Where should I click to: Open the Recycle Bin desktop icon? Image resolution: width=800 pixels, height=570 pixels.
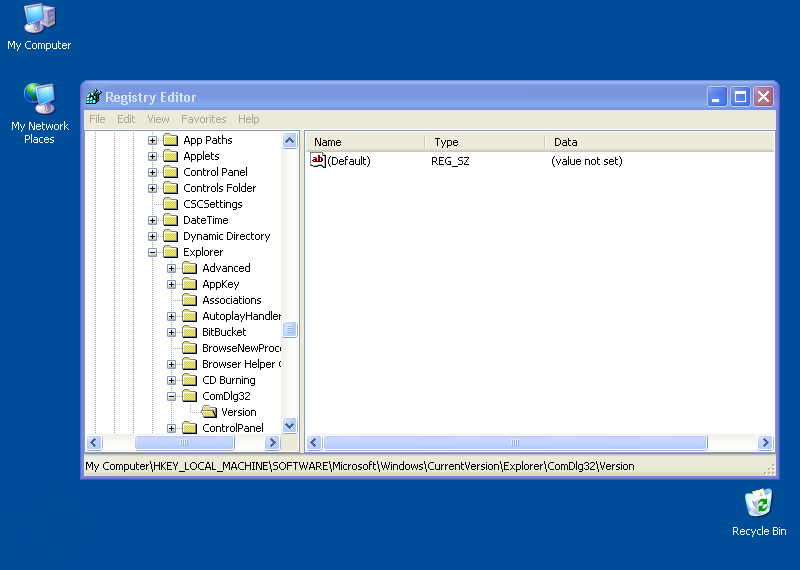(x=759, y=512)
